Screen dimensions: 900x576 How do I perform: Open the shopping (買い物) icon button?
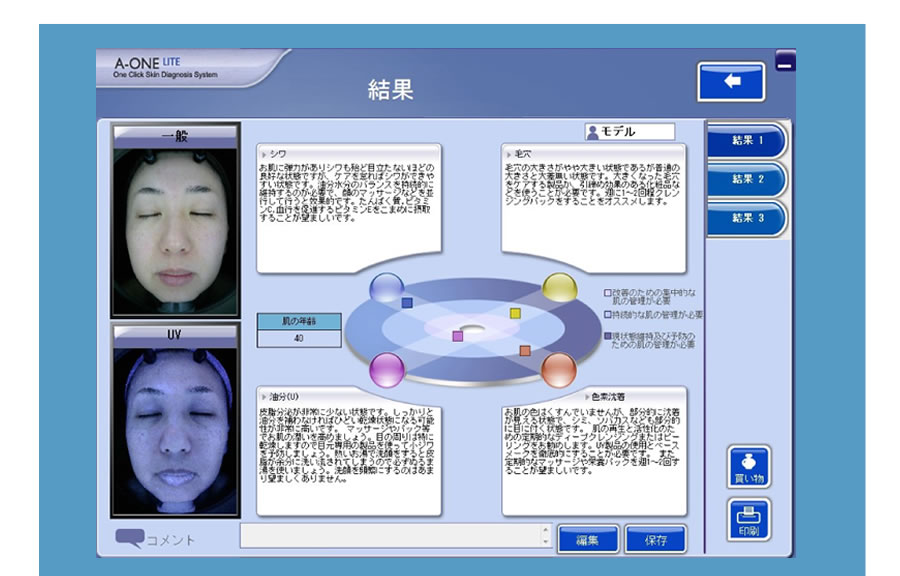click(x=748, y=467)
